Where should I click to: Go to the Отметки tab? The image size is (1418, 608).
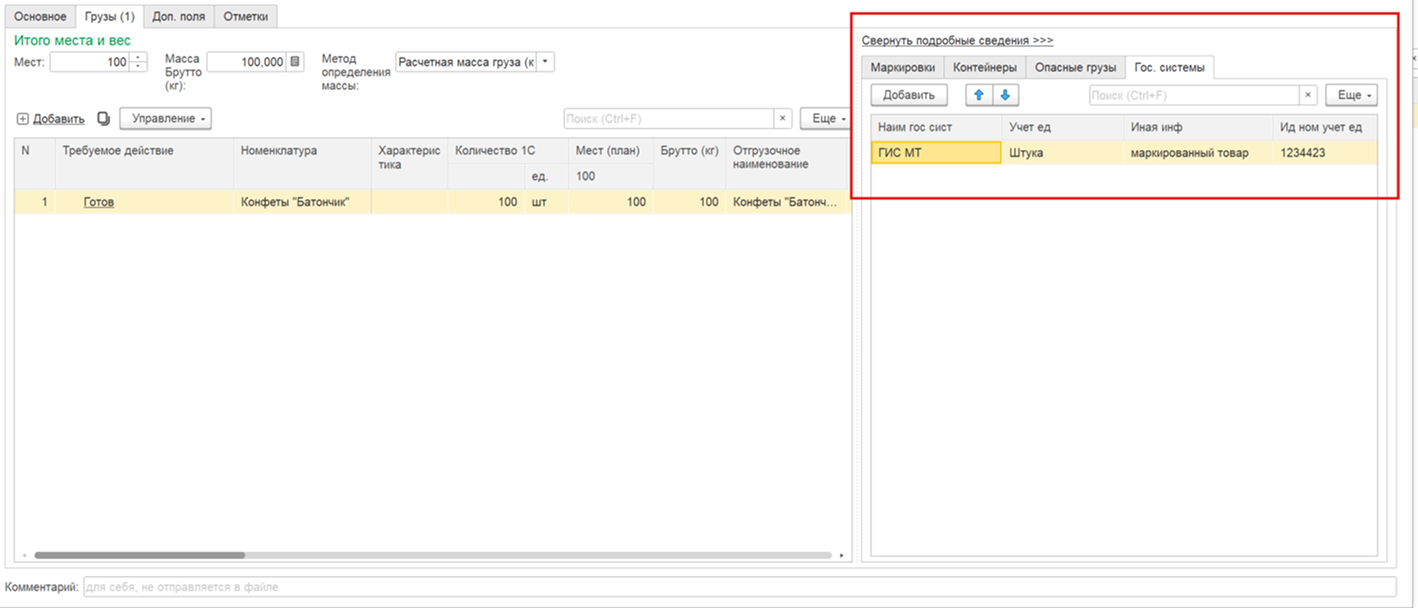245,17
